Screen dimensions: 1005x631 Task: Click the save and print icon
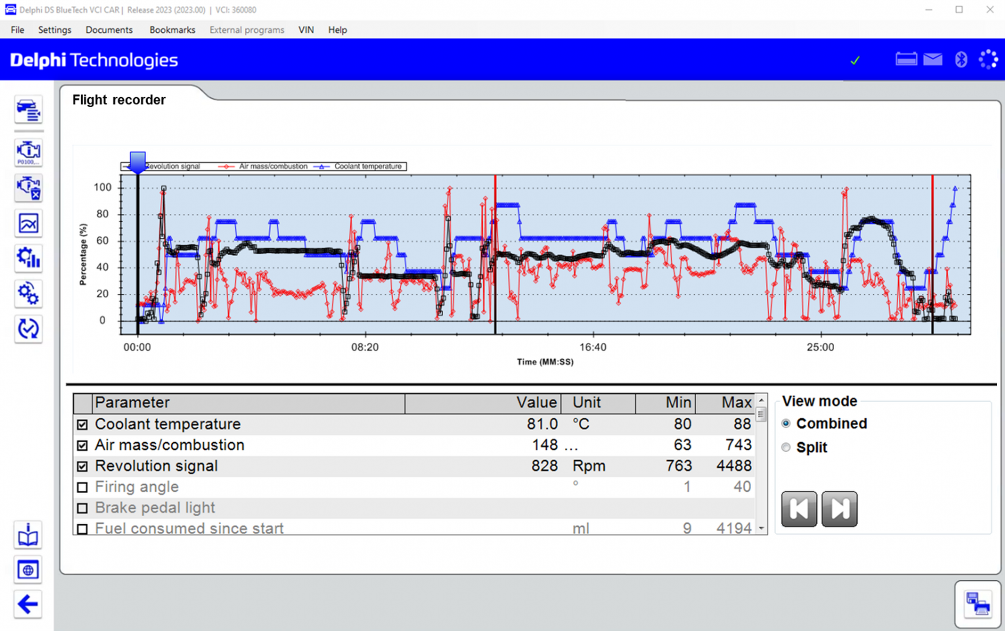click(x=977, y=603)
